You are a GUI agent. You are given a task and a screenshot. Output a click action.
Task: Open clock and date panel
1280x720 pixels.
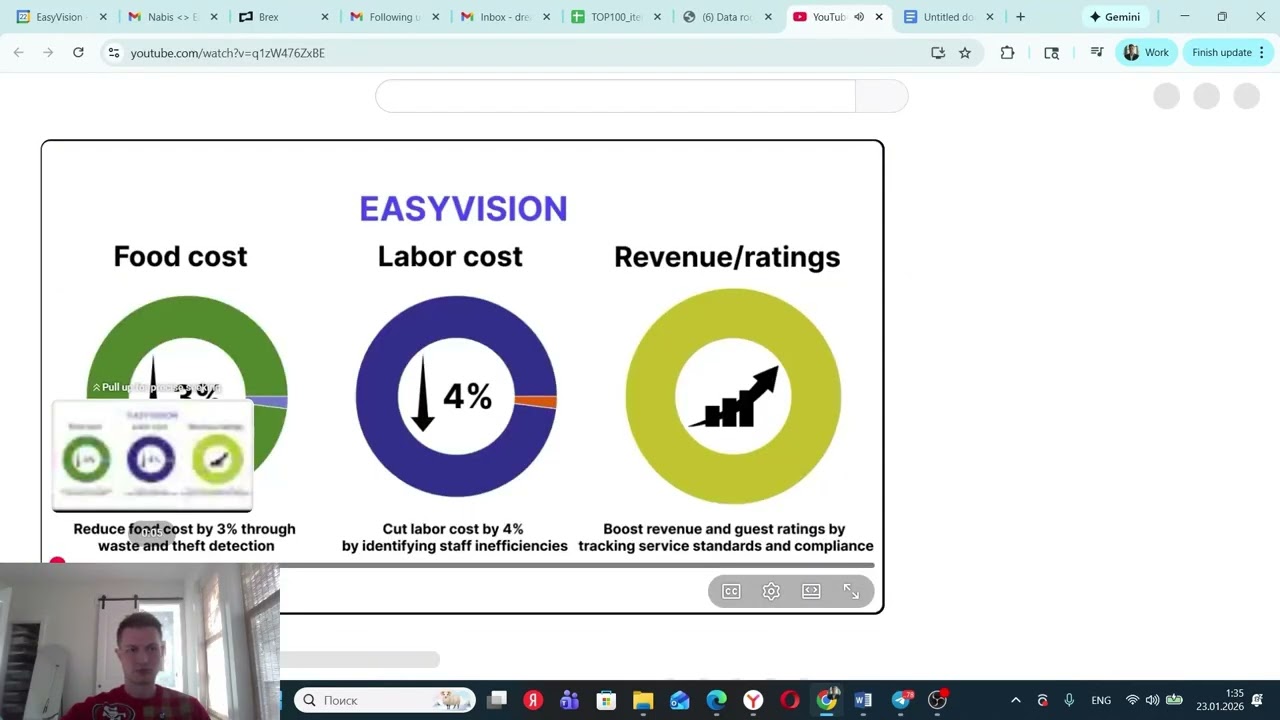click(1220, 700)
